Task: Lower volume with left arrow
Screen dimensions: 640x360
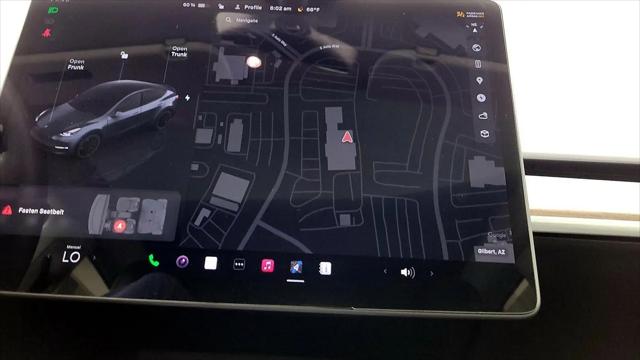Action: (385, 271)
